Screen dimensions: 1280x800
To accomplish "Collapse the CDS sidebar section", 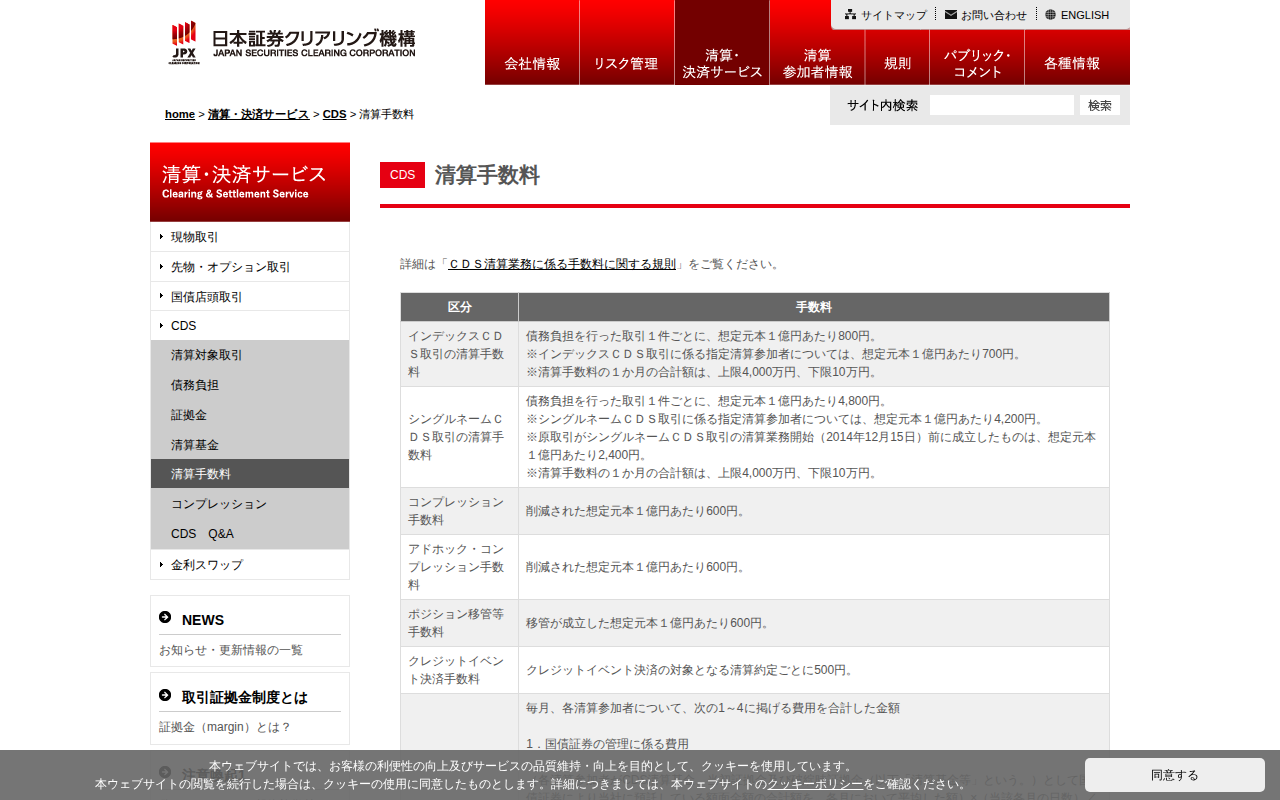I will (250, 325).
